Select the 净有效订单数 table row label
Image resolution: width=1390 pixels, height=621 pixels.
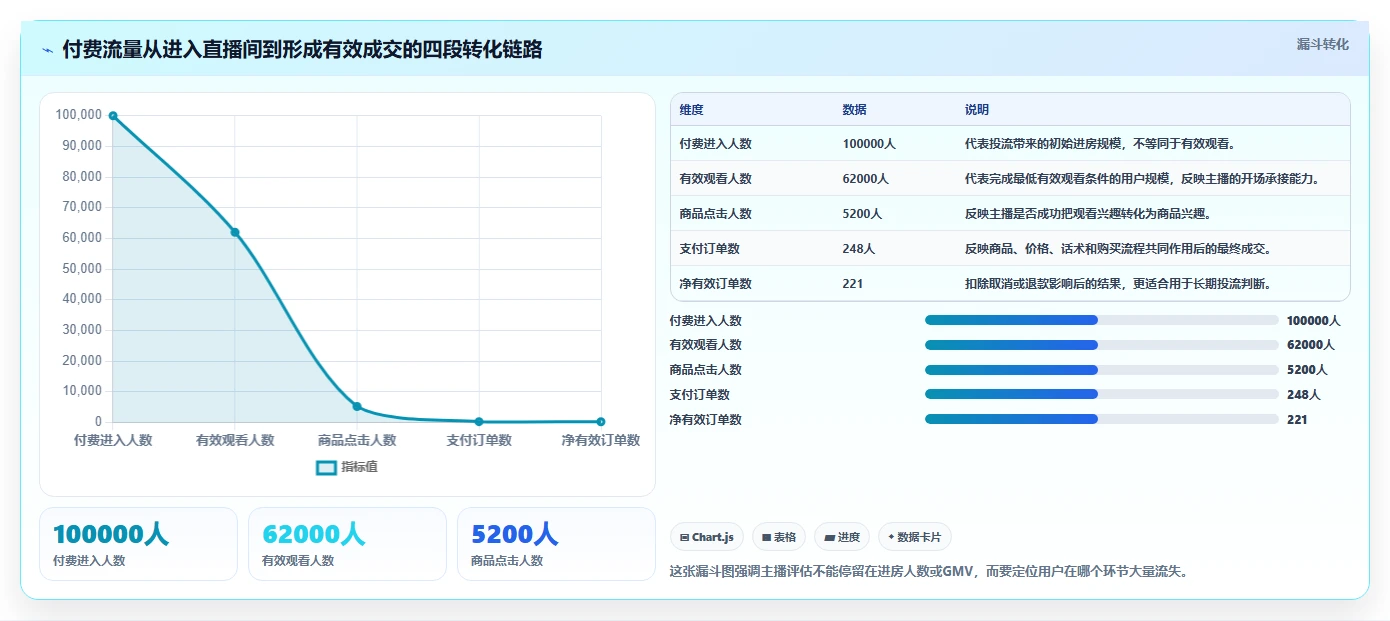tap(715, 284)
